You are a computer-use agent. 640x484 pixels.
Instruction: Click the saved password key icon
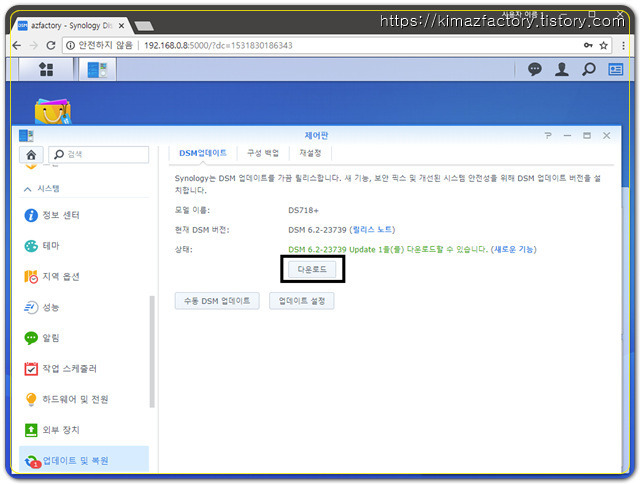[588, 45]
